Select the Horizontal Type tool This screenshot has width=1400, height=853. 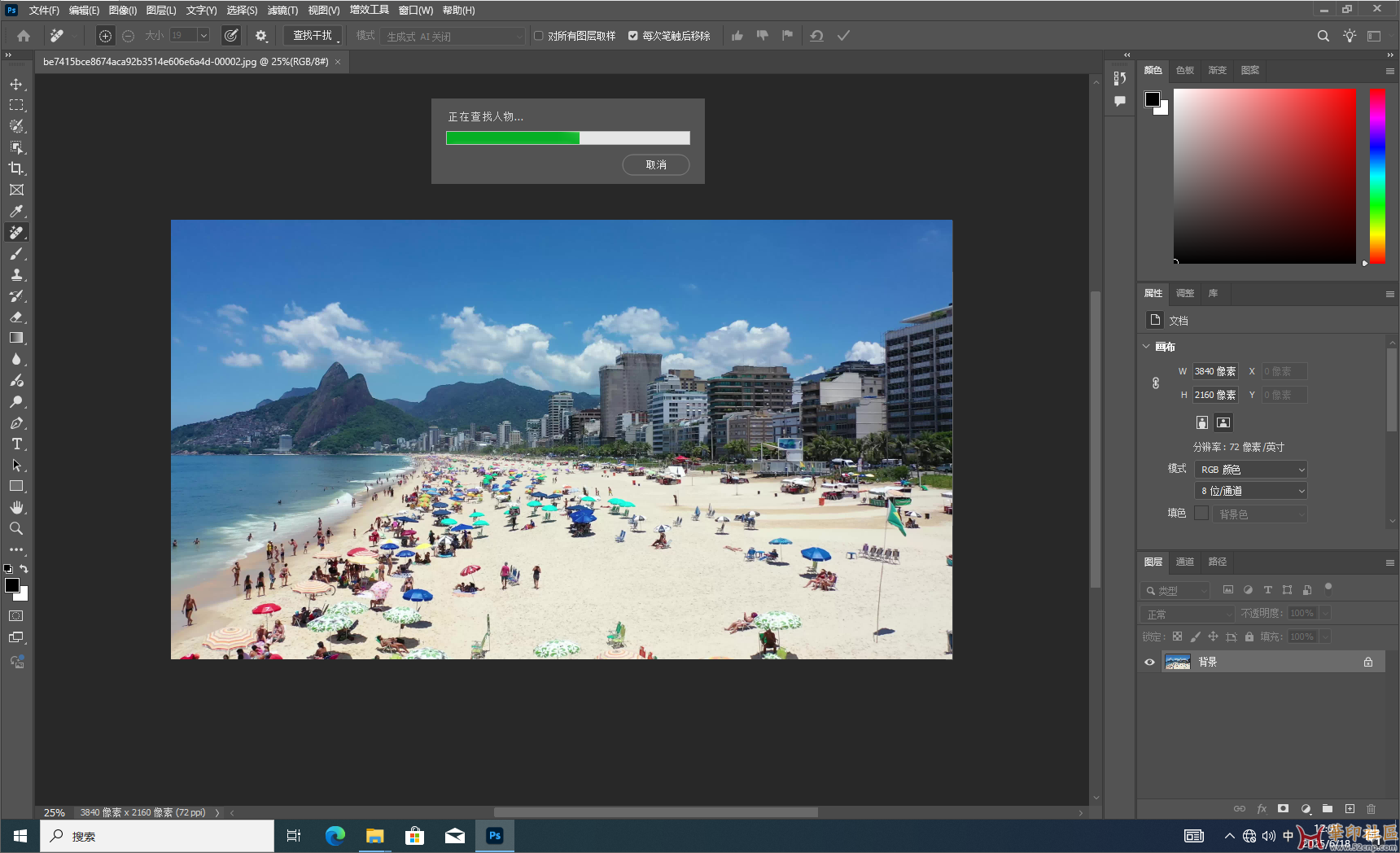[16, 444]
